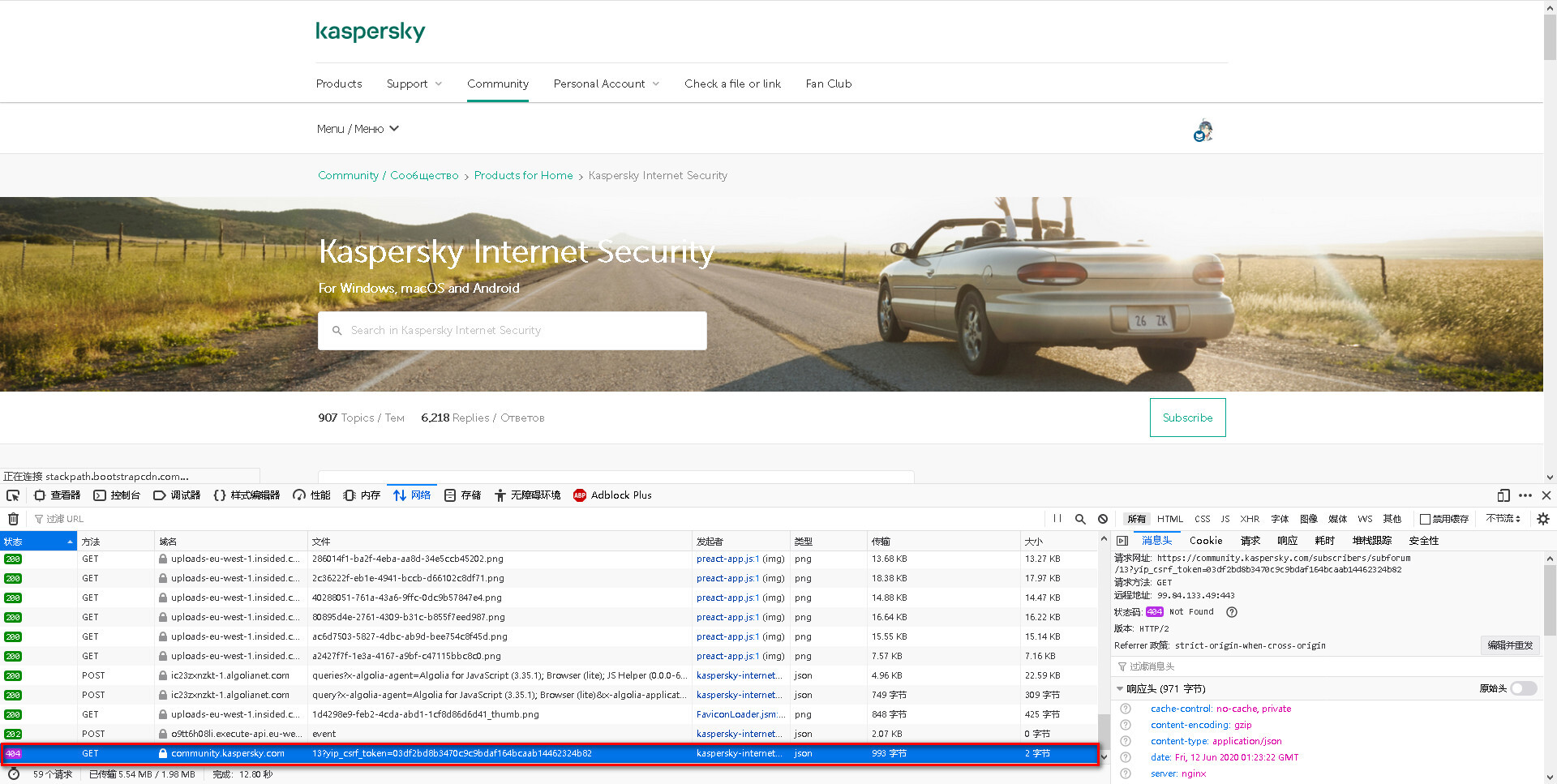Viewport: 1557px width, 784px height.
Task: Click help icon for server header
Action: [x=1126, y=773]
